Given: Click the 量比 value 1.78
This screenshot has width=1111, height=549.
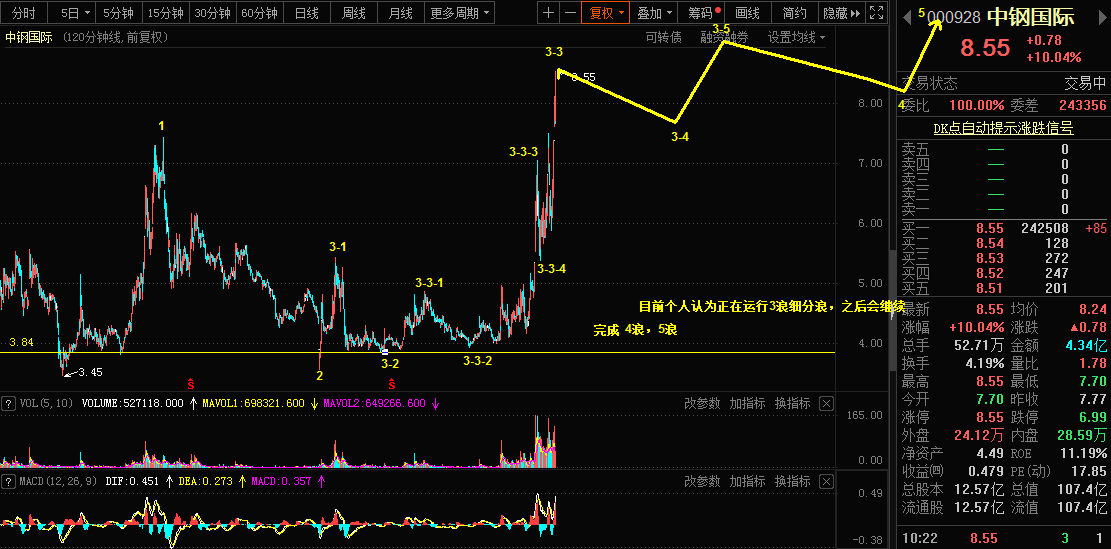Looking at the screenshot, I should (x=1091, y=364).
